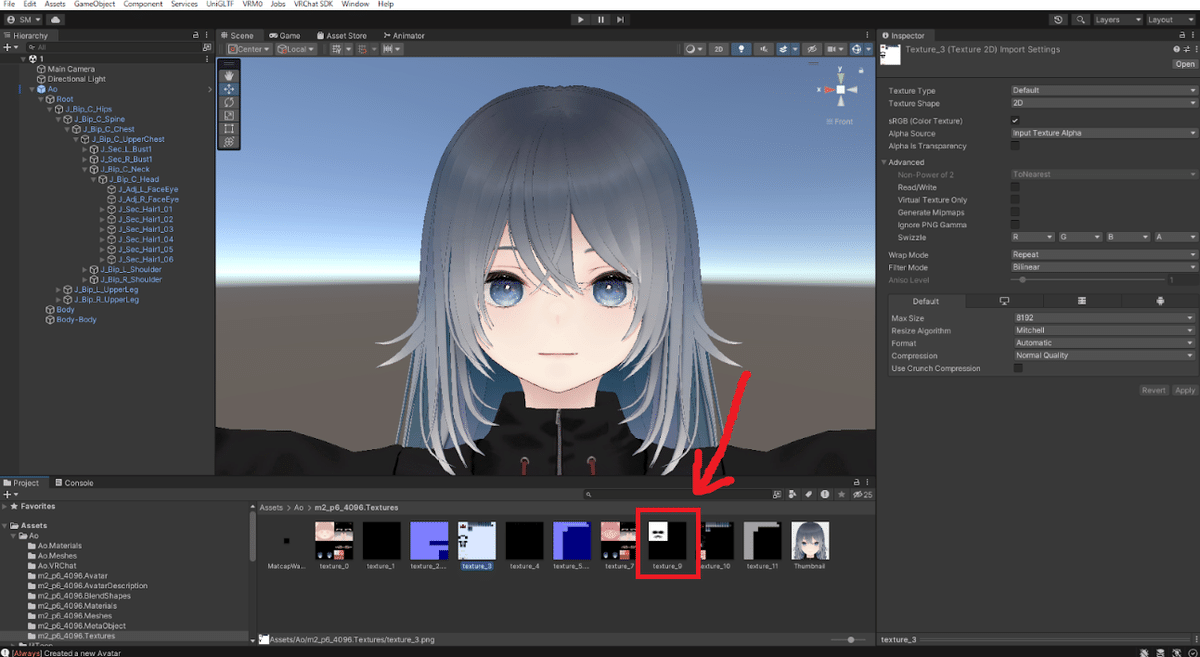Enable Use Crunch Compression checkbox
The image size is (1200, 657).
pos(1018,368)
